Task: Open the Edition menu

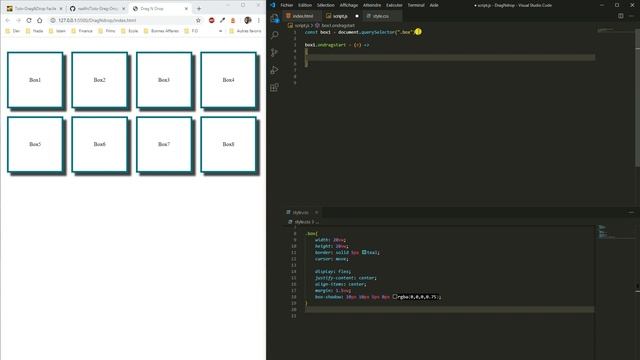Action: [x=304, y=5]
